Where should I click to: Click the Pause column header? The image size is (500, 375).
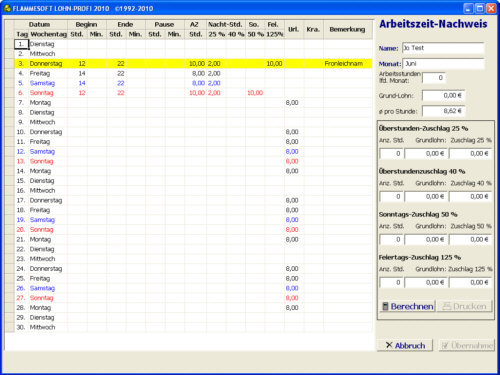(x=165, y=24)
